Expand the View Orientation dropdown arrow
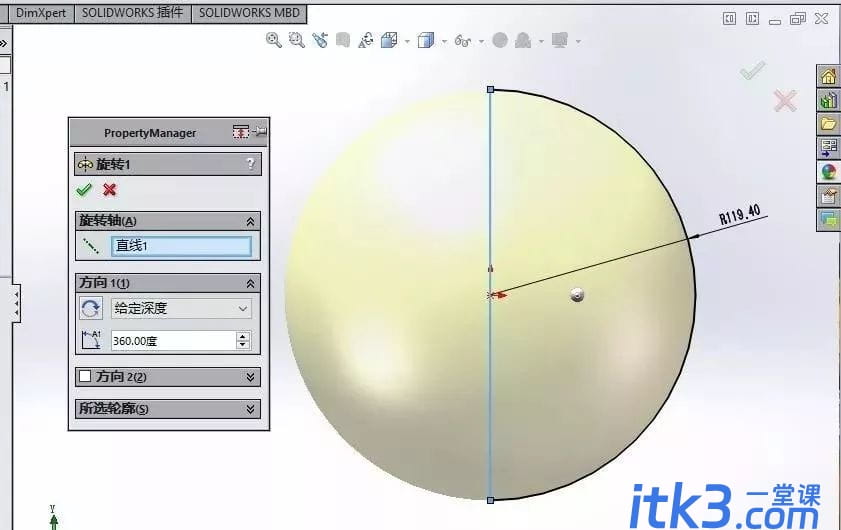Screen dimensions: 841x530 (408, 41)
